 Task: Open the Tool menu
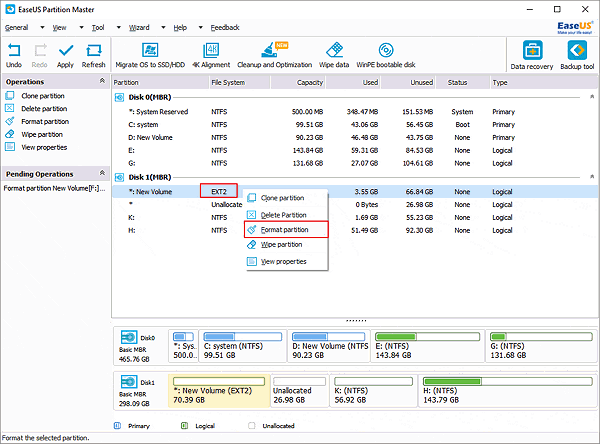click(98, 28)
